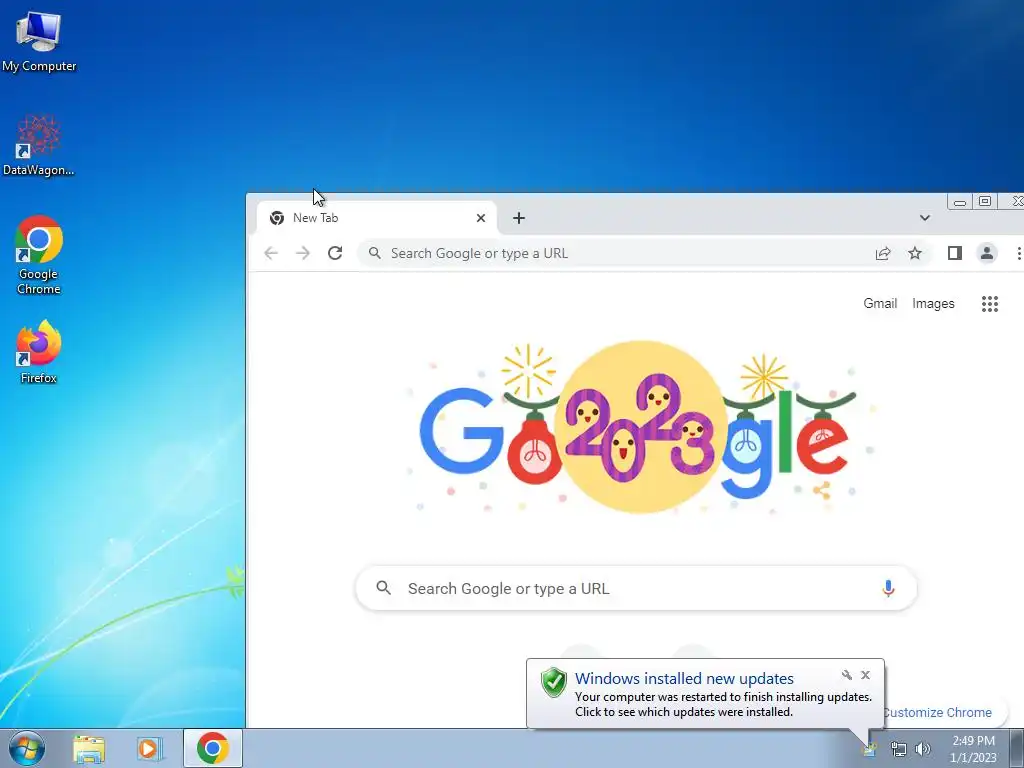
Task: Launch Firefox desktop shortcut
Action: pos(39,351)
